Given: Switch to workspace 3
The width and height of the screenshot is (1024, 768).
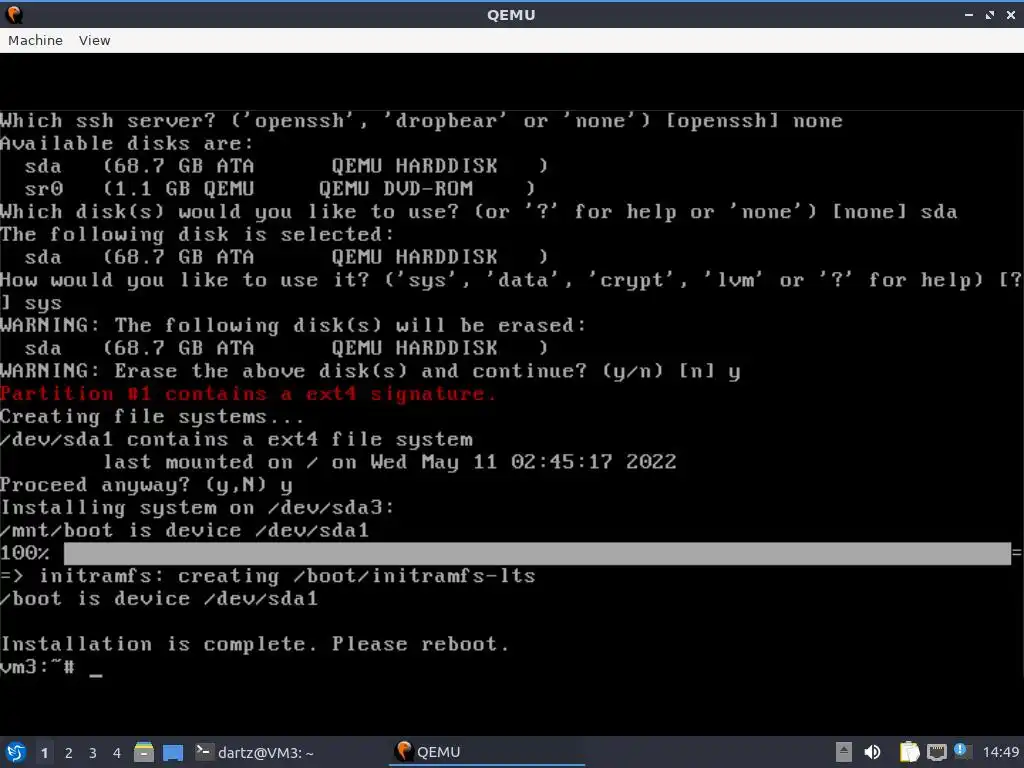Looking at the screenshot, I should point(93,753).
